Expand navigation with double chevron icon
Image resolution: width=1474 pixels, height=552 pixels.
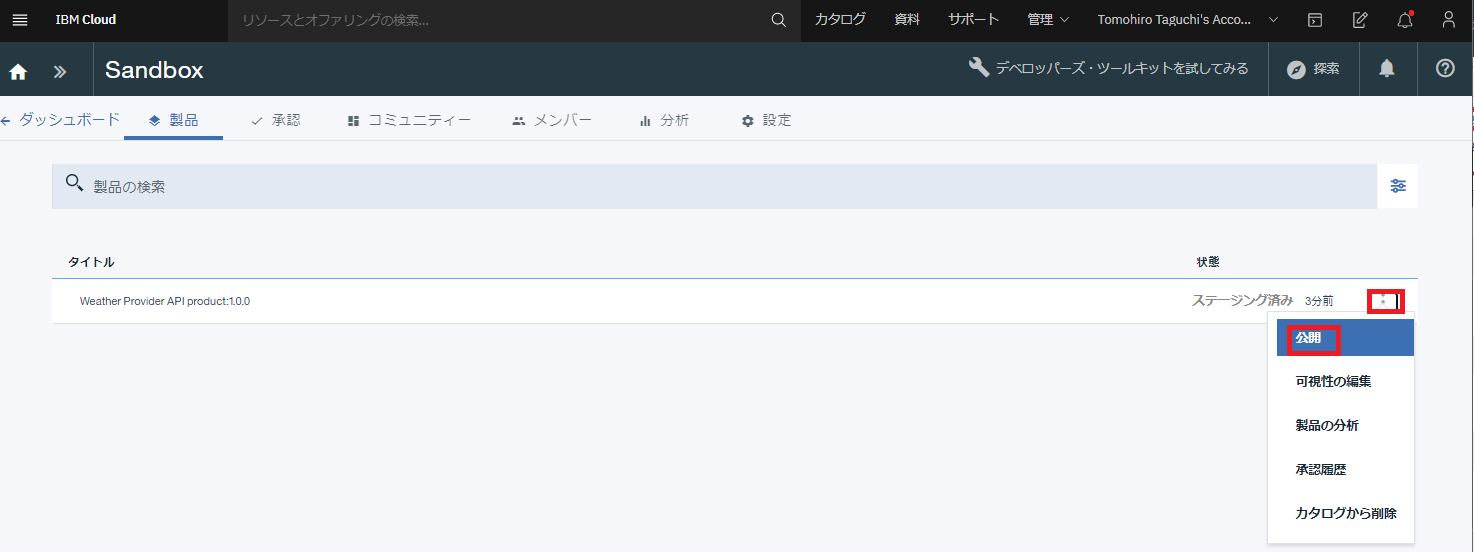tap(60, 70)
